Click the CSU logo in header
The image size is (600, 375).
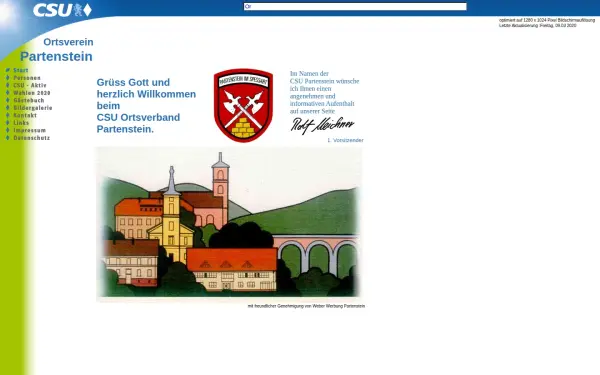click(x=62, y=10)
